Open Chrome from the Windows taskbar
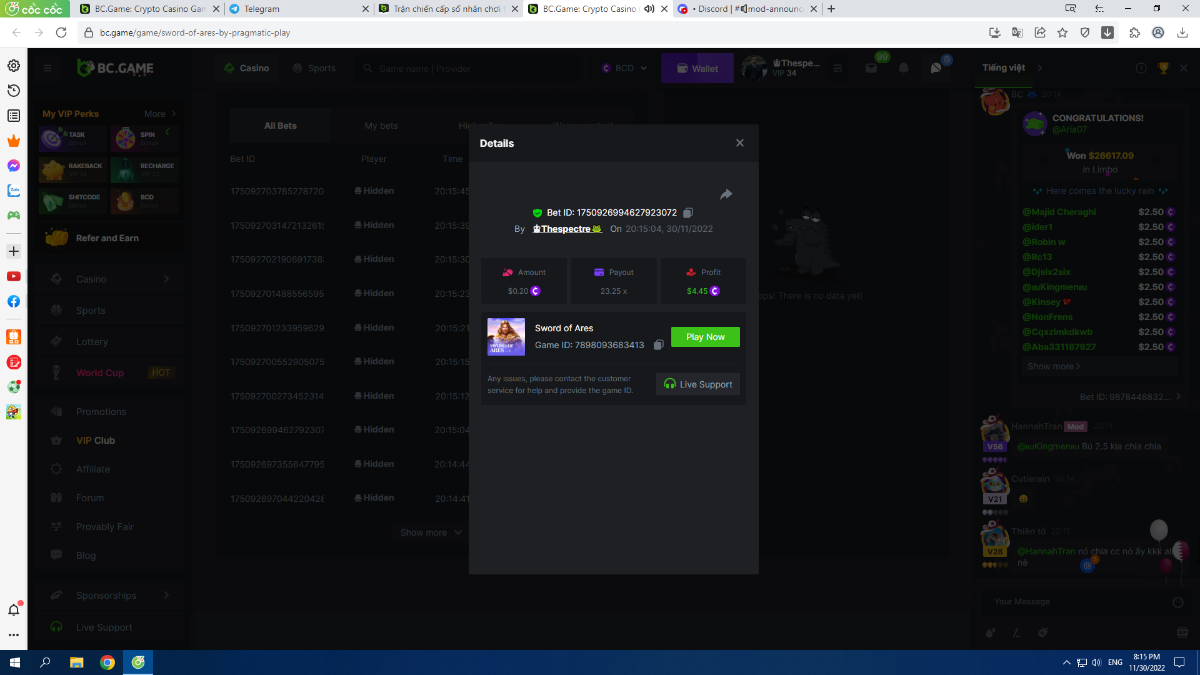Viewport: 1200px width, 675px height. point(107,662)
